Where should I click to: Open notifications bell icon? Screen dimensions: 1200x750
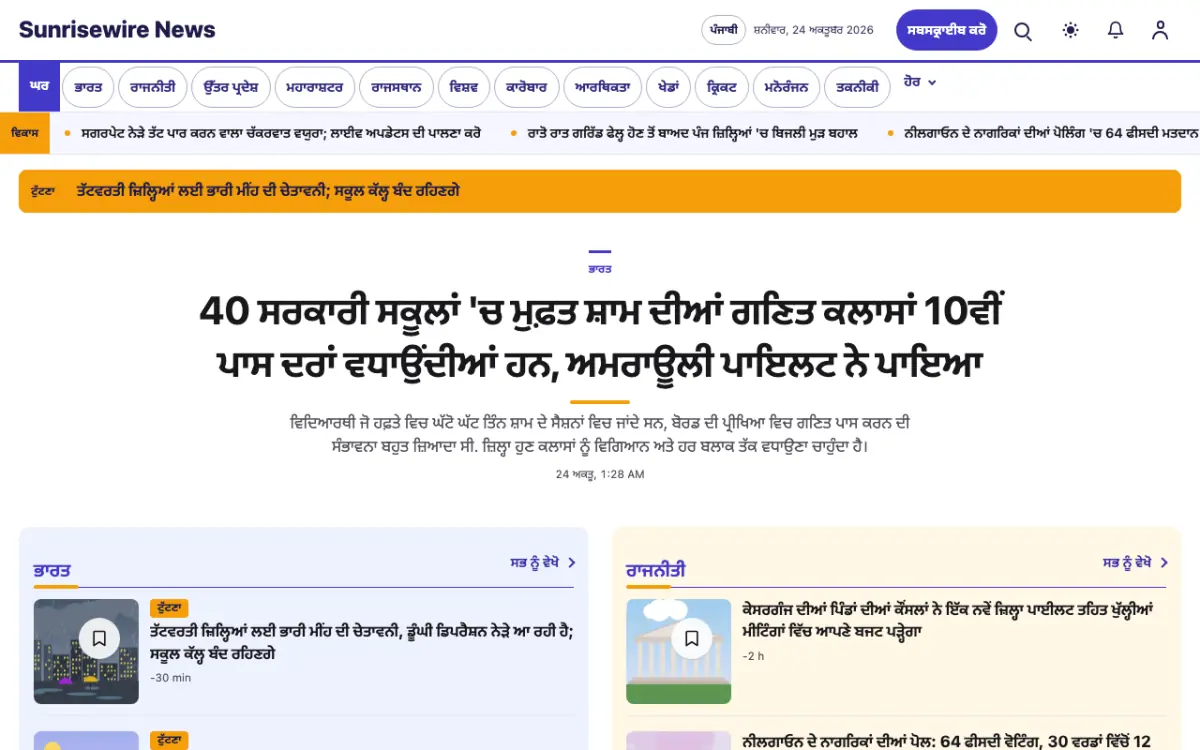pyautogui.click(x=1116, y=30)
